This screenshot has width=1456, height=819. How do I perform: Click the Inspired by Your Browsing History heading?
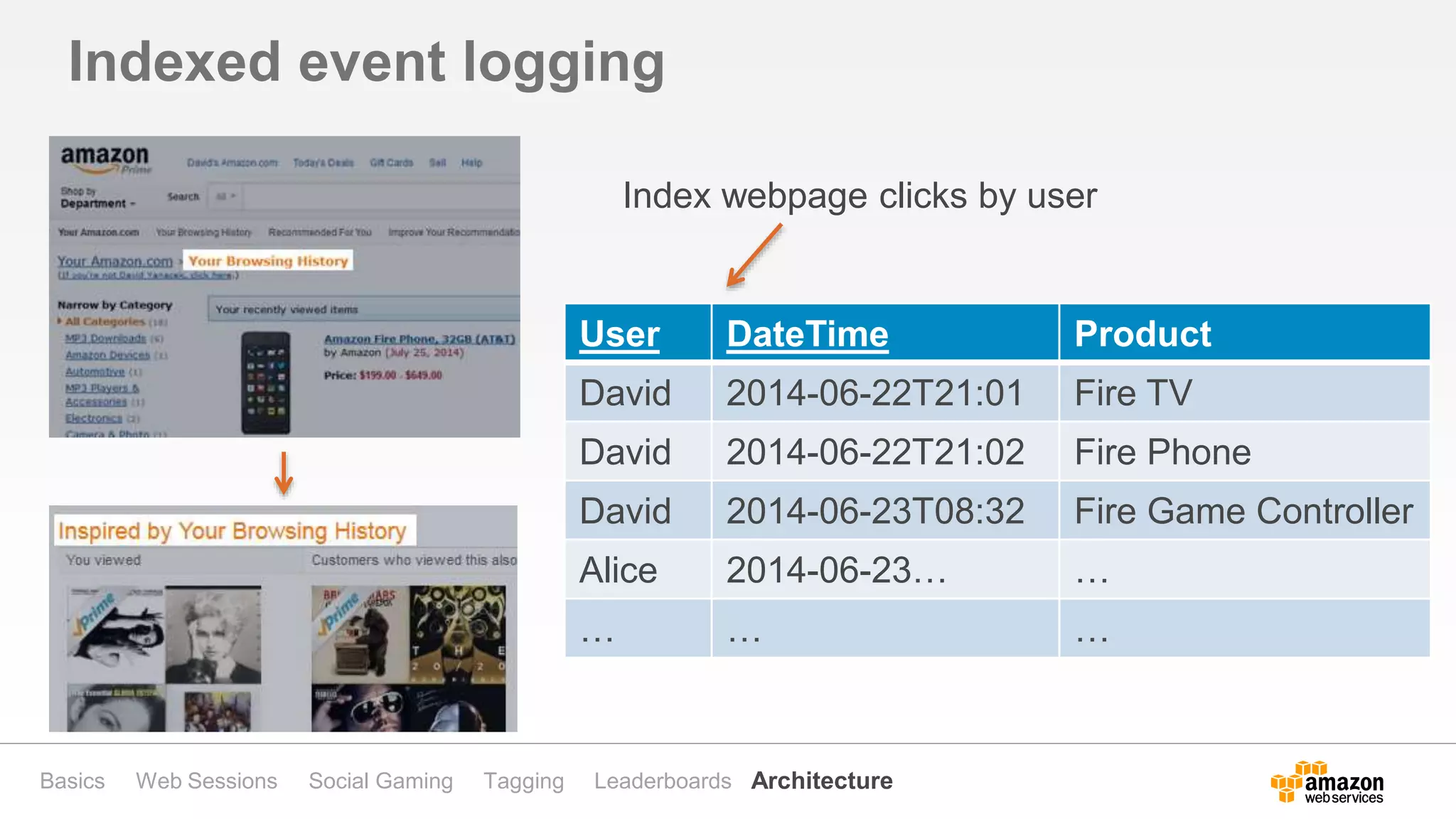[x=232, y=530]
